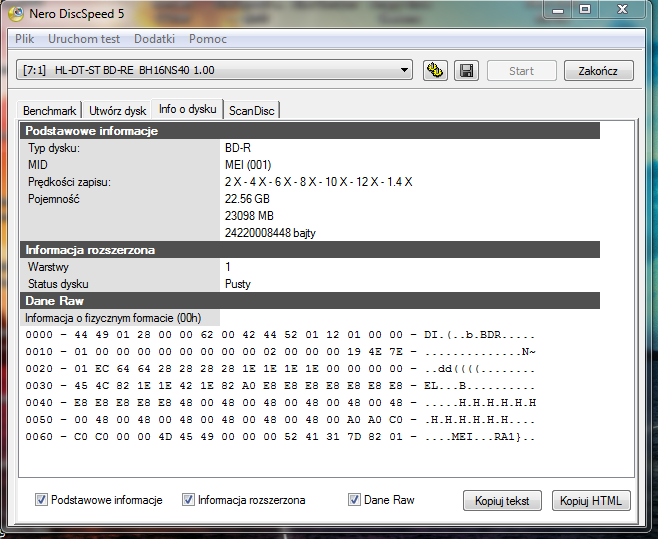Click the Prędkości zapisu label

click(x=69, y=182)
